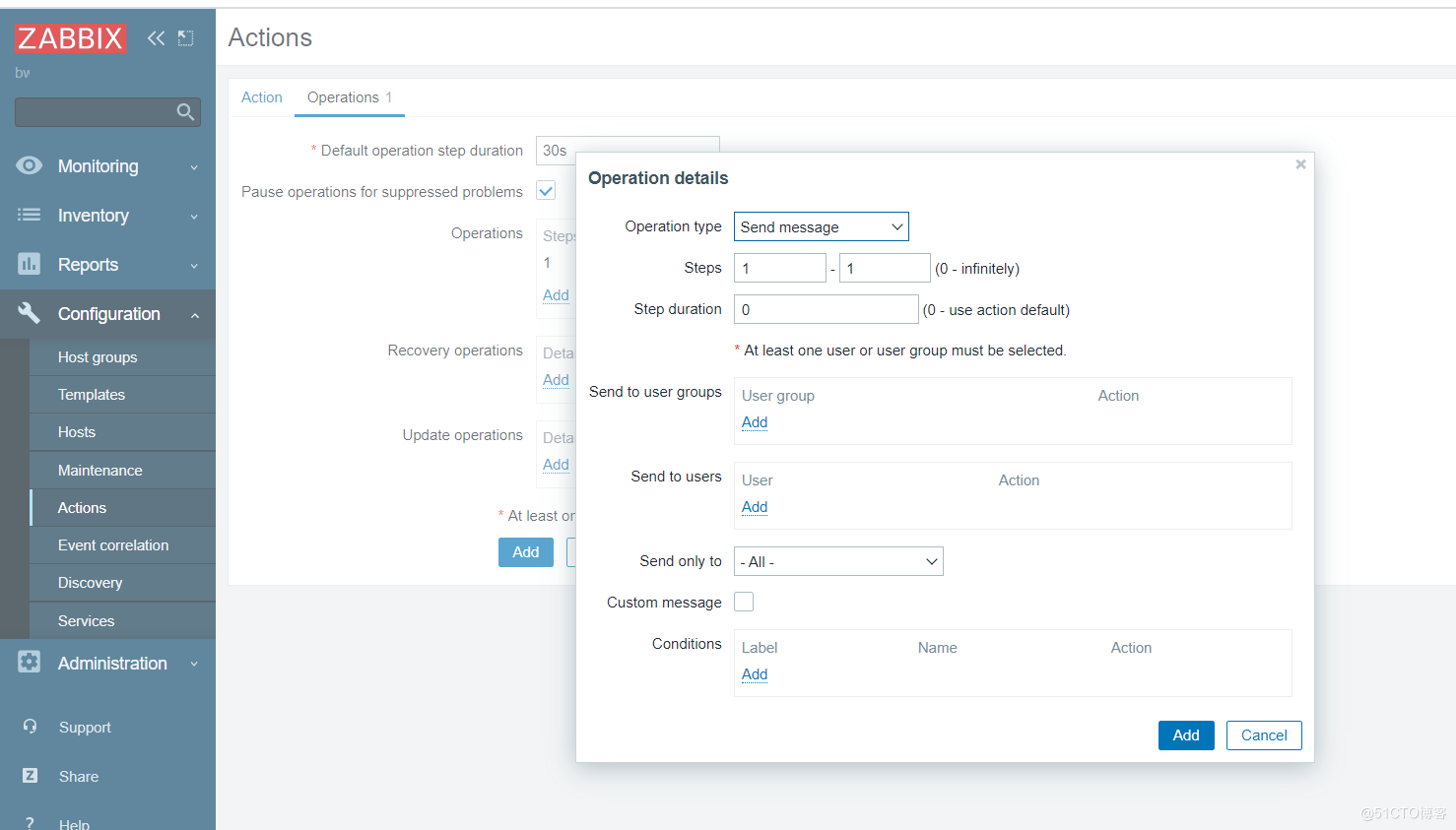The image size is (1456, 830).
Task: Collapse sidebar with double-chevron icon
Action: click(x=156, y=38)
